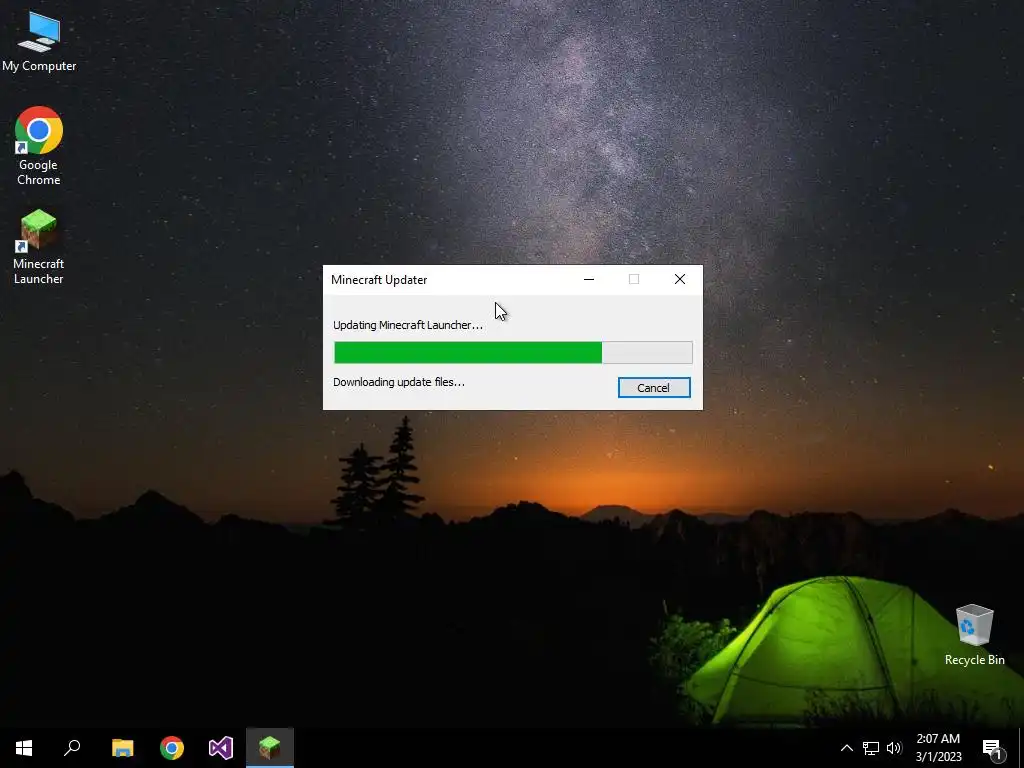Click the Minecraft Updater title text
Screen dimensions: 1024x768
[379, 280]
